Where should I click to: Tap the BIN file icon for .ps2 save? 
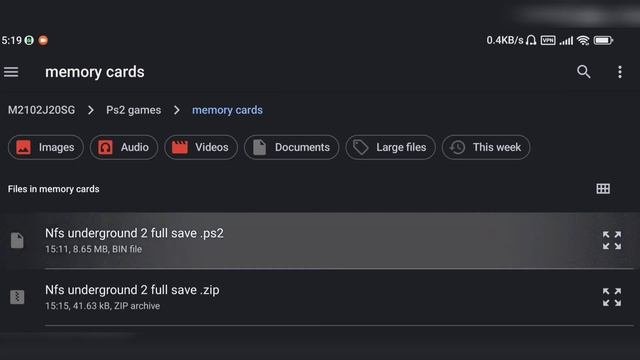coord(17,240)
